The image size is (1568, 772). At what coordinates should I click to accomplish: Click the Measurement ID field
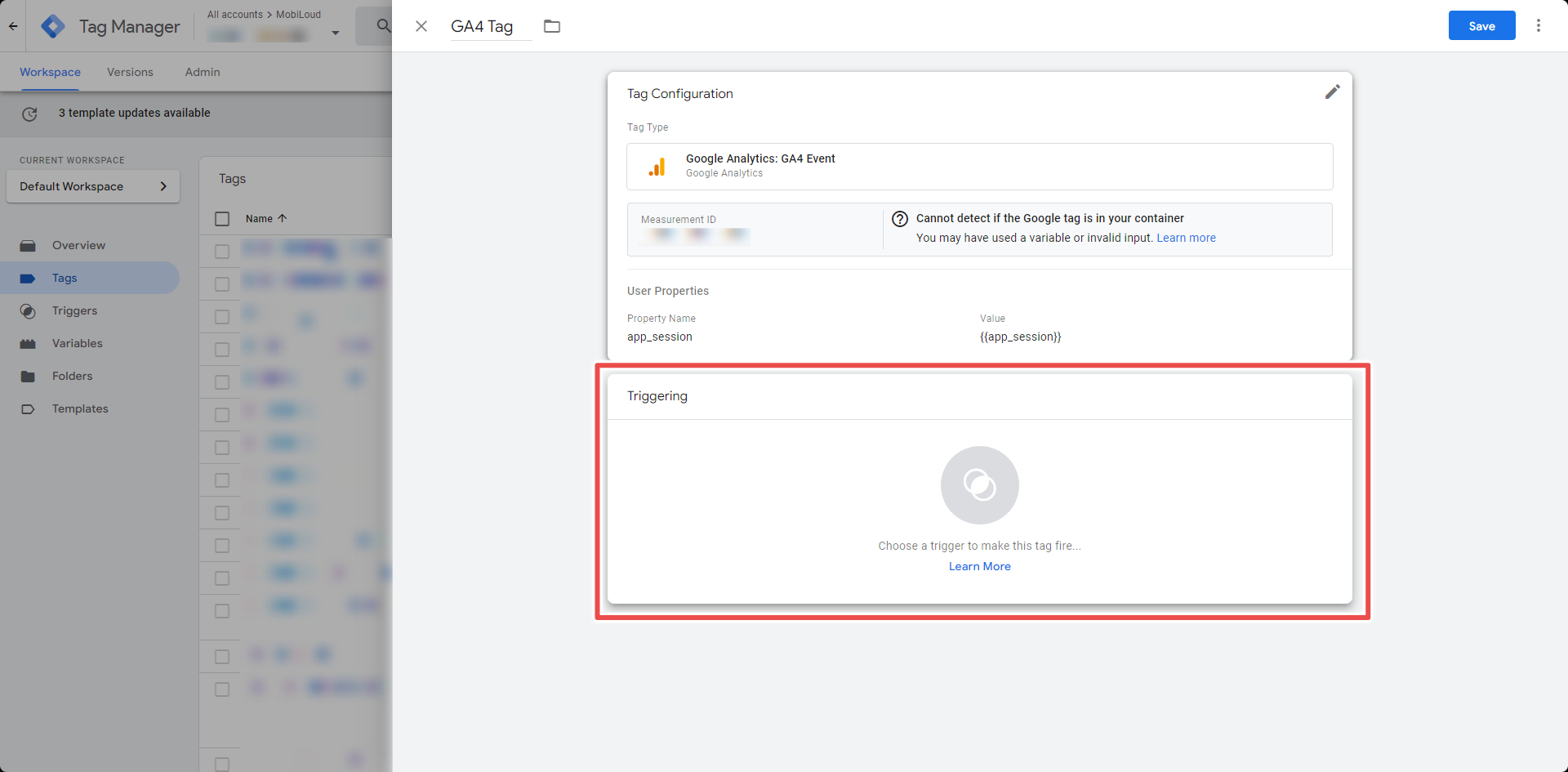755,230
